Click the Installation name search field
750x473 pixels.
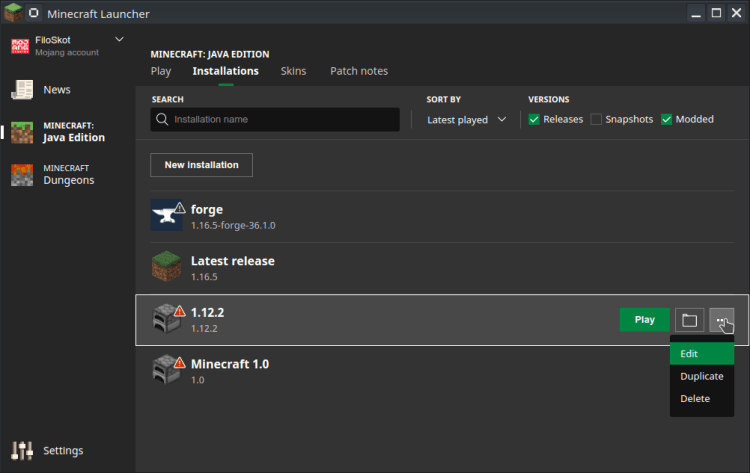(275, 120)
